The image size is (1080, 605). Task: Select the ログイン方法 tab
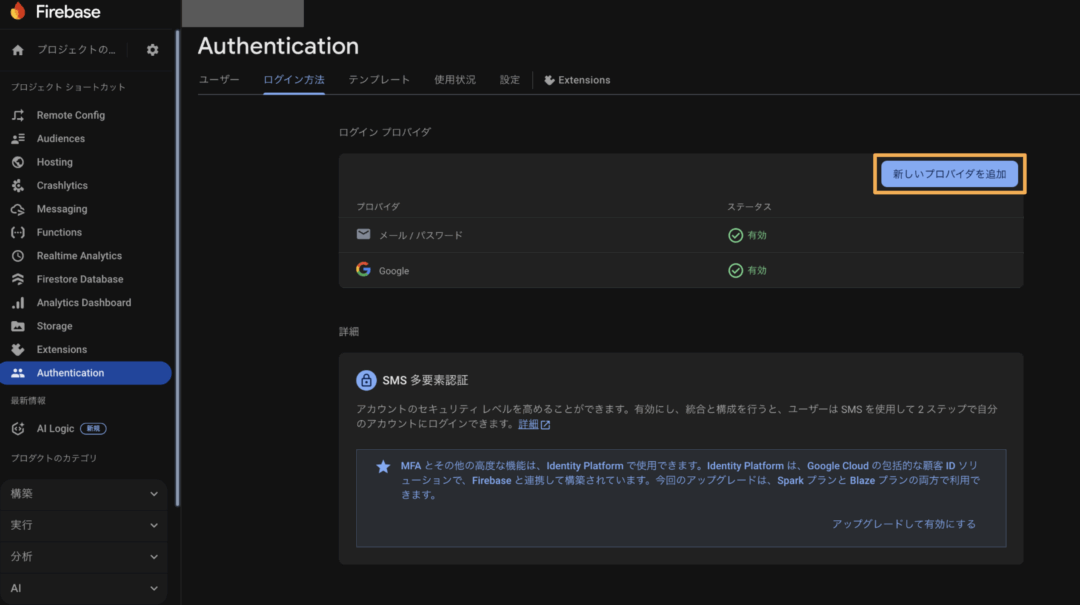click(x=293, y=80)
